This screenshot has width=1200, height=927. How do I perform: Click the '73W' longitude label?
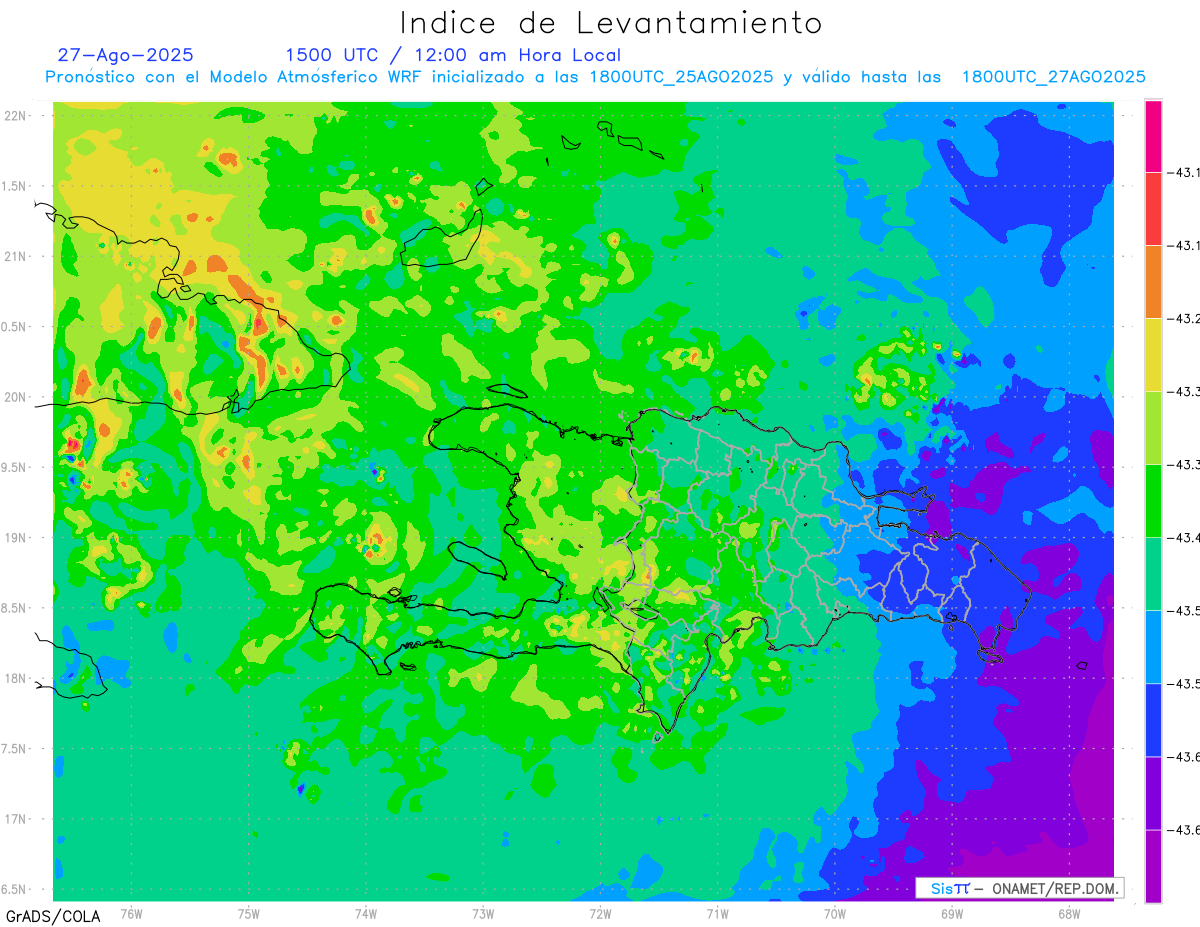click(483, 913)
